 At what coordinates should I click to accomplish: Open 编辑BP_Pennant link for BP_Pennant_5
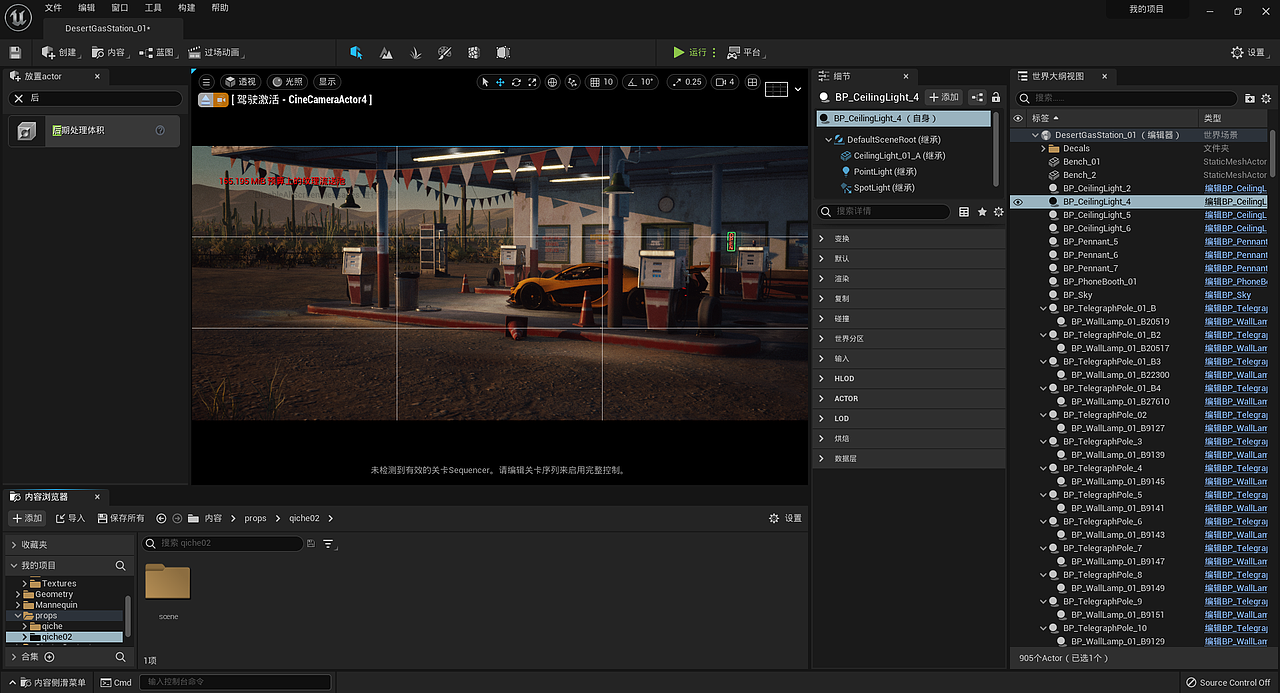point(1236,242)
